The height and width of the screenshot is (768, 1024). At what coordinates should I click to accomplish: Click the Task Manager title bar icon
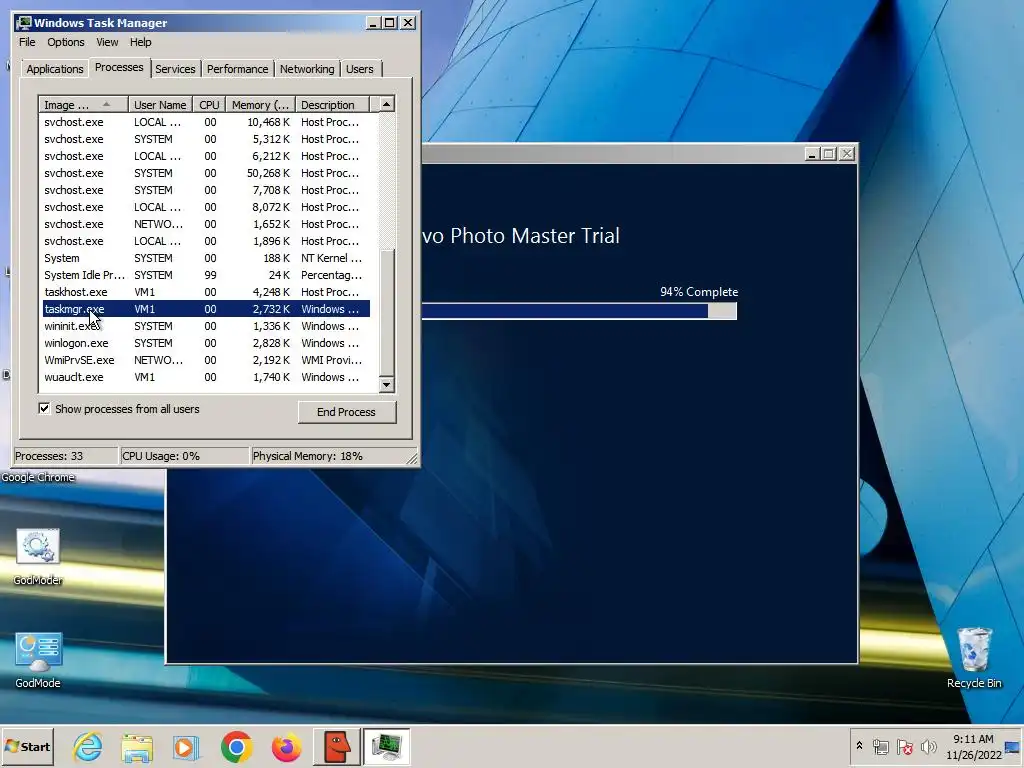coord(24,23)
